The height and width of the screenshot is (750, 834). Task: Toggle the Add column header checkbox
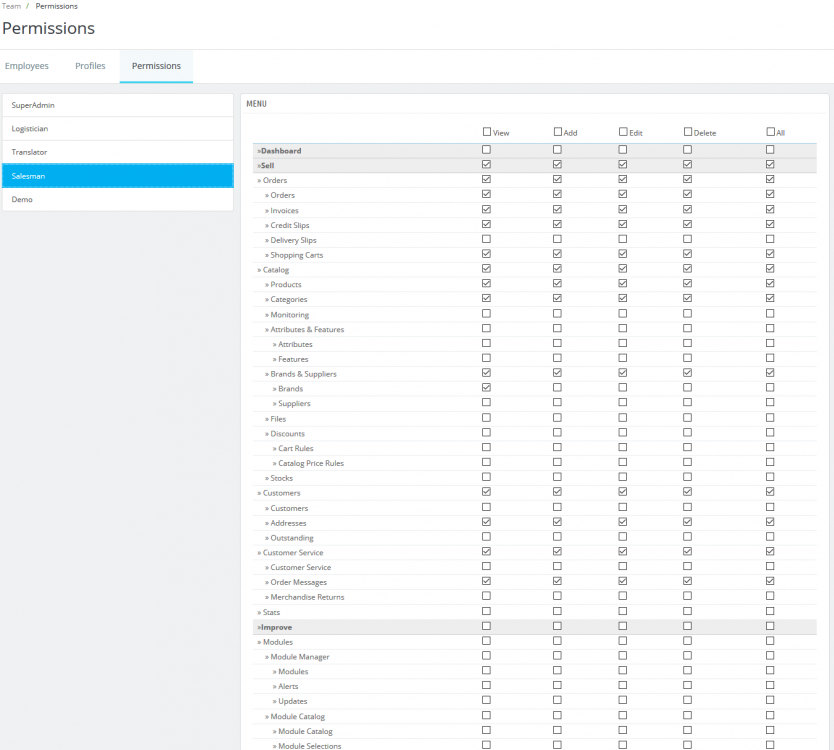[557, 131]
